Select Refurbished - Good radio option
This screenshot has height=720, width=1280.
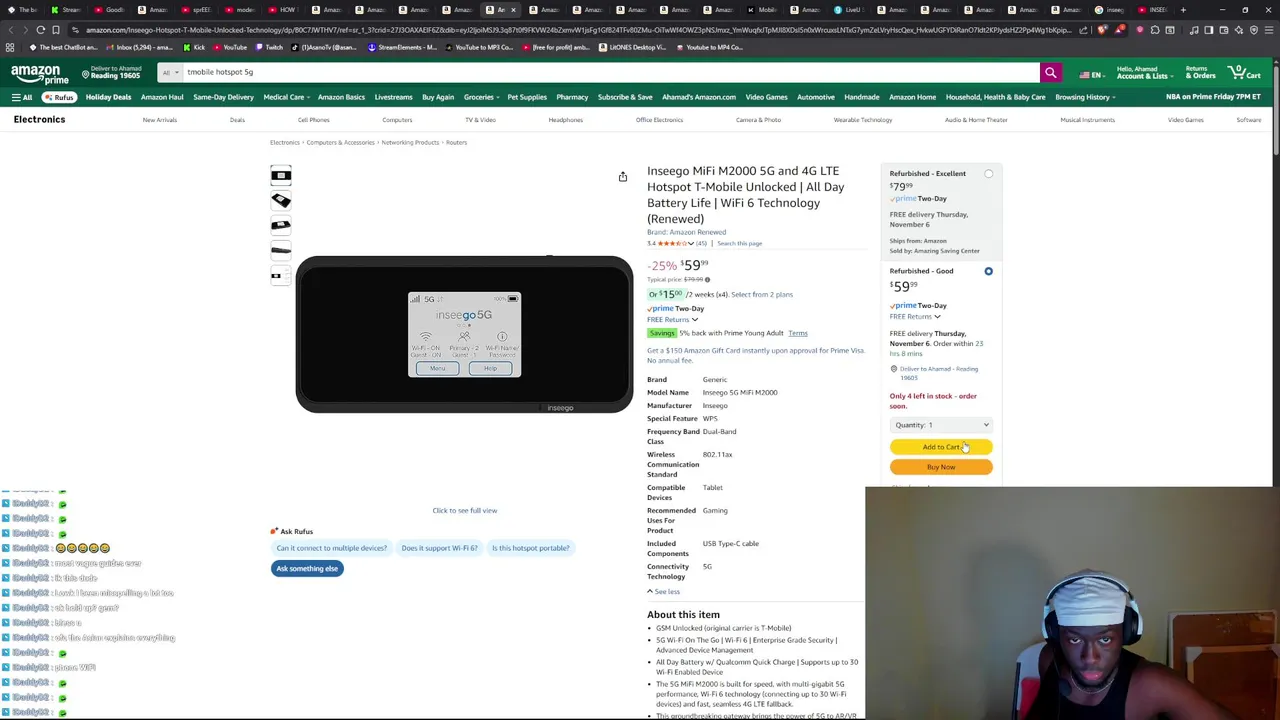[x=988, y=271]
